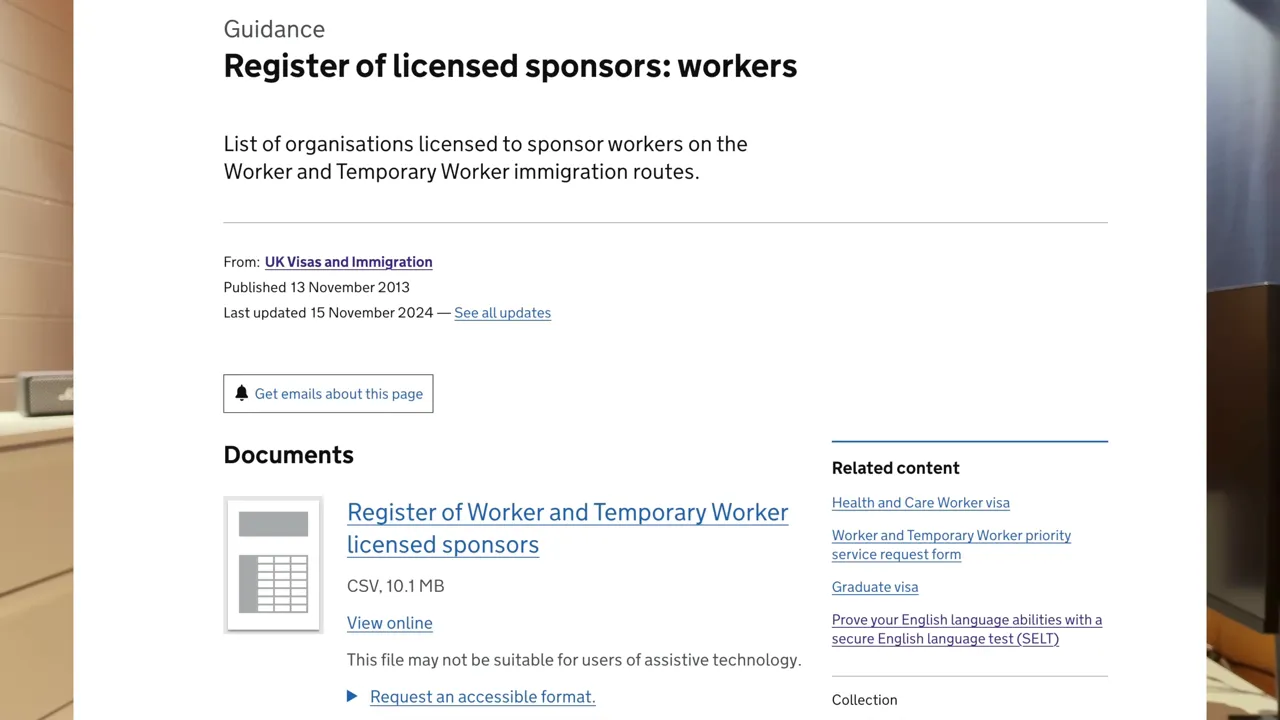Viewport: 1280px width, 720px height.
Task: Click the Guidance heading label
Action: pyautogui.click(x=274, y=29)
